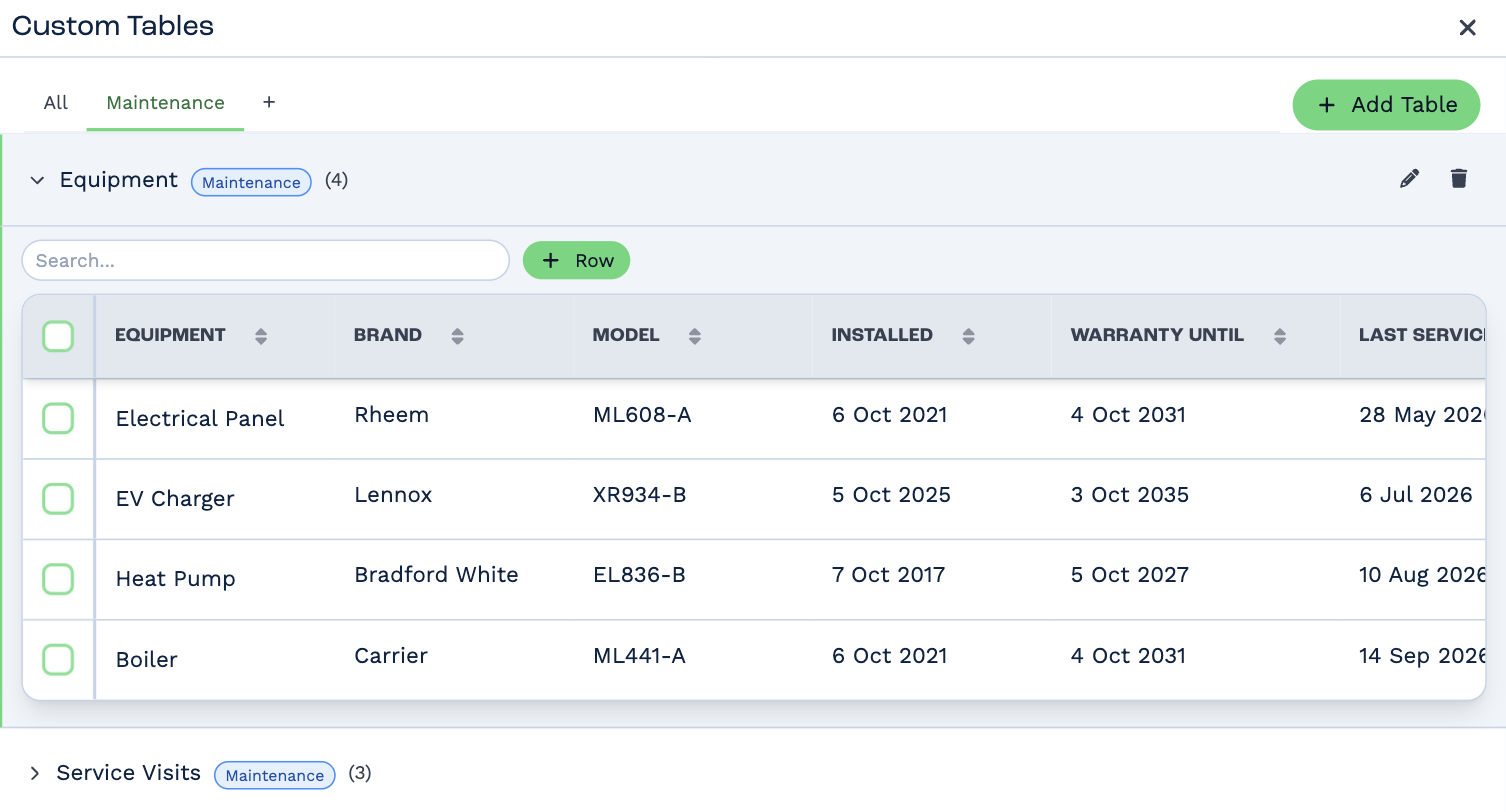The height and width of the screenshot is (812, 1506).
Task: Tick the select-all checkbox in the table header
Action: (58, 336)
